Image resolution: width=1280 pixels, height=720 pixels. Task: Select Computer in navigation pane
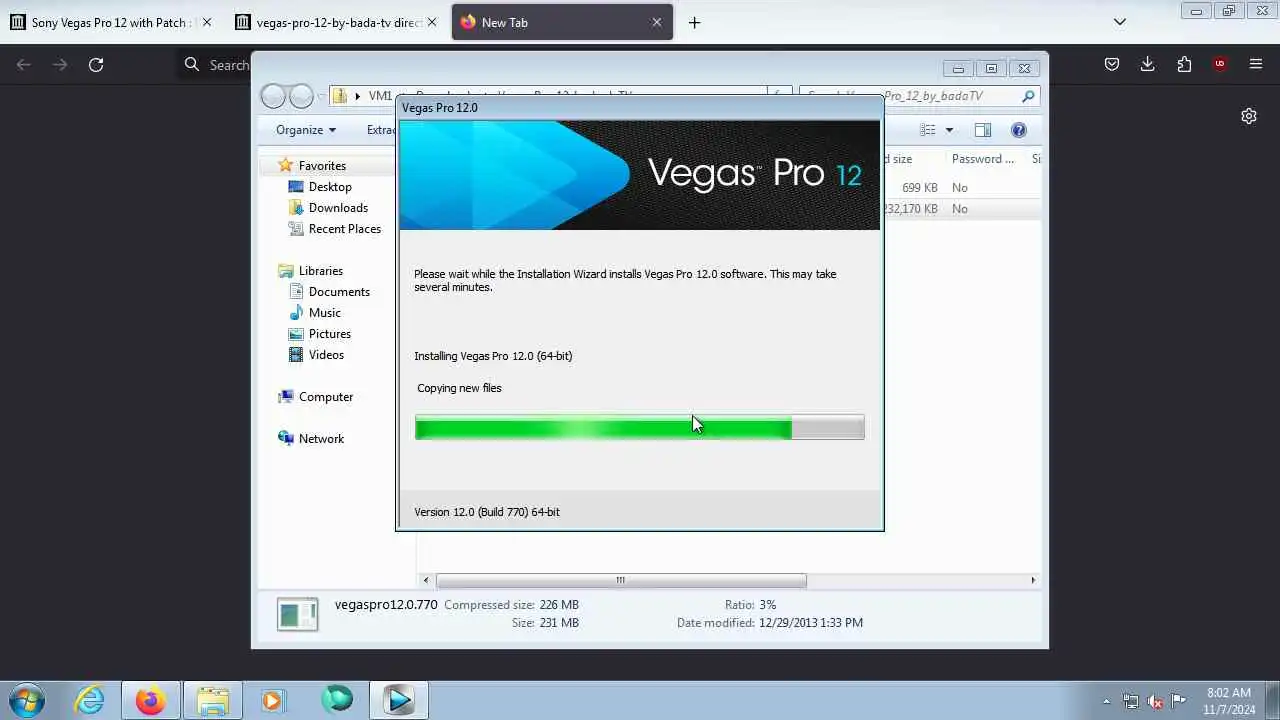(x=326, y=397)
